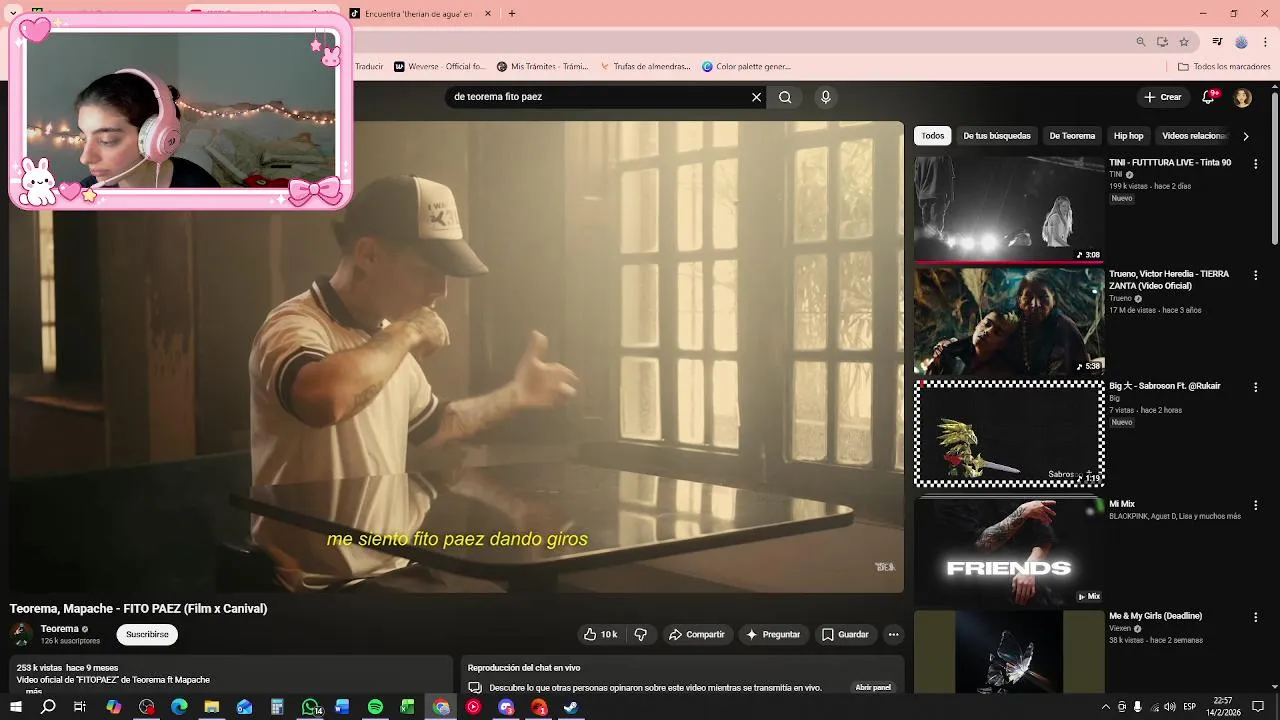Open options for TINI FUTTTURA LIVE video
Image resolution: width=1280 pixels, height=720 pixels.
1255,163
